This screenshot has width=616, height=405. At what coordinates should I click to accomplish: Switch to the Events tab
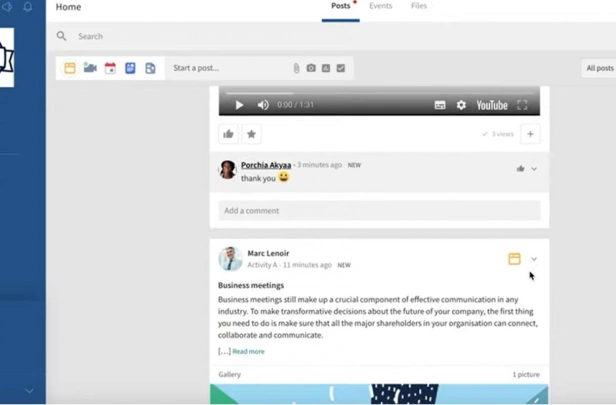(x=380, y=6)
